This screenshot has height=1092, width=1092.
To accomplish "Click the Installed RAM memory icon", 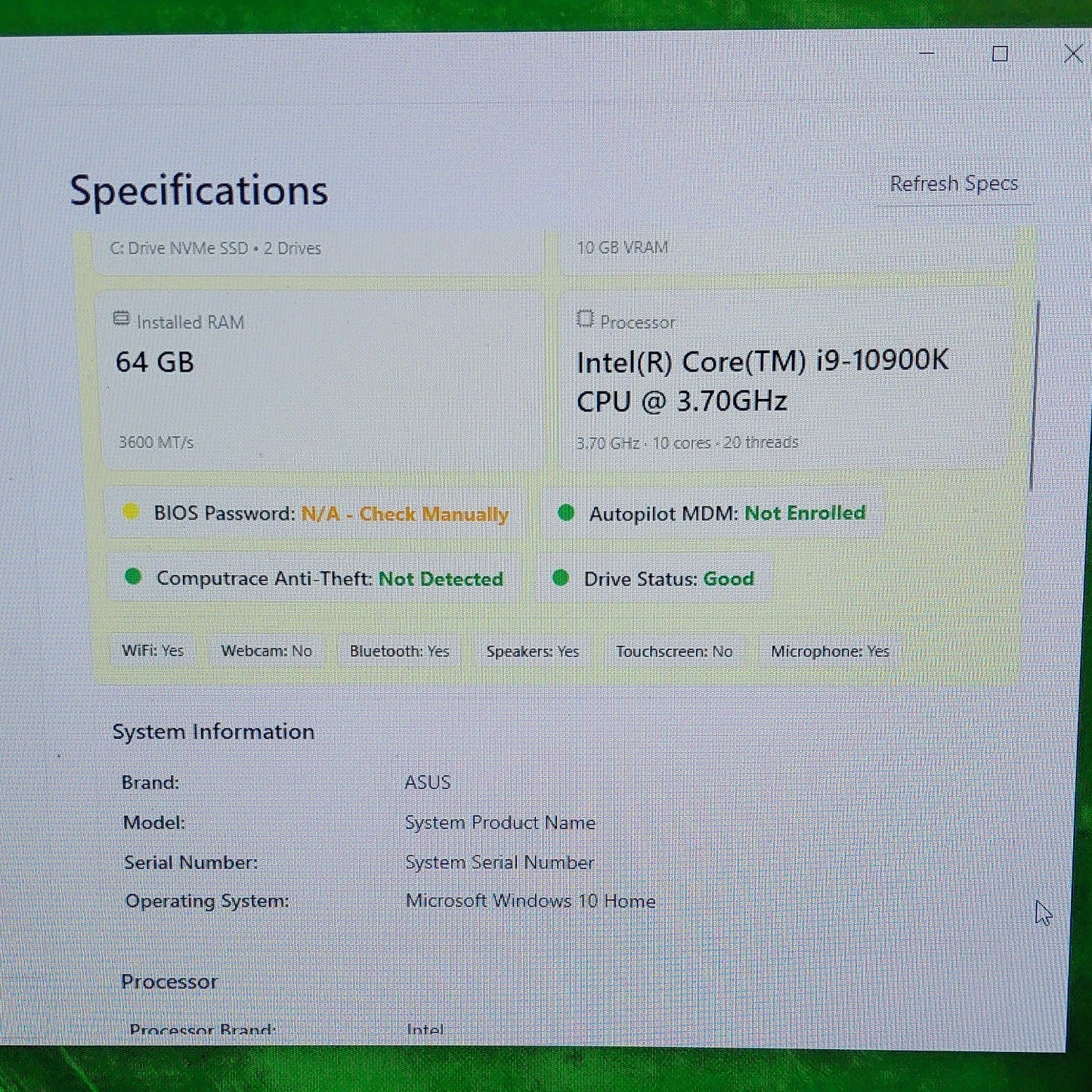I will click(121, 319).
